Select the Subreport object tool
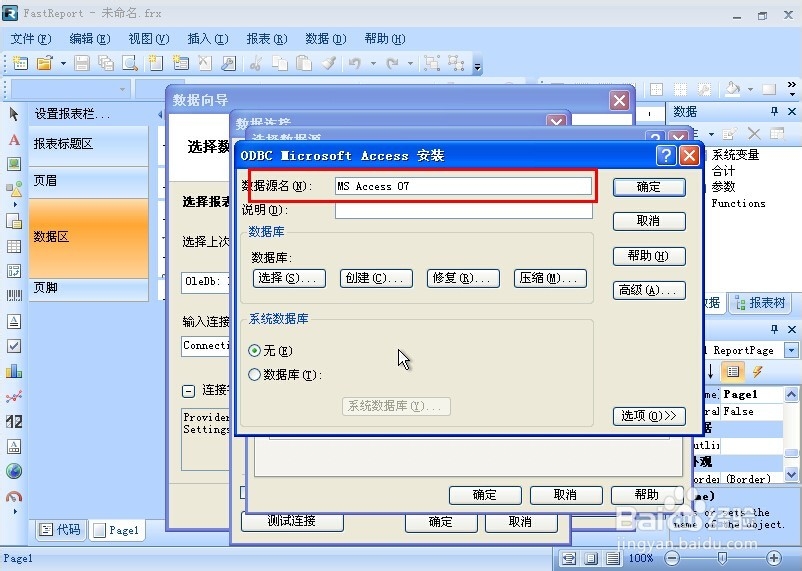The height and width of the screenshot is (571, 802). click(x=14, y=221)
